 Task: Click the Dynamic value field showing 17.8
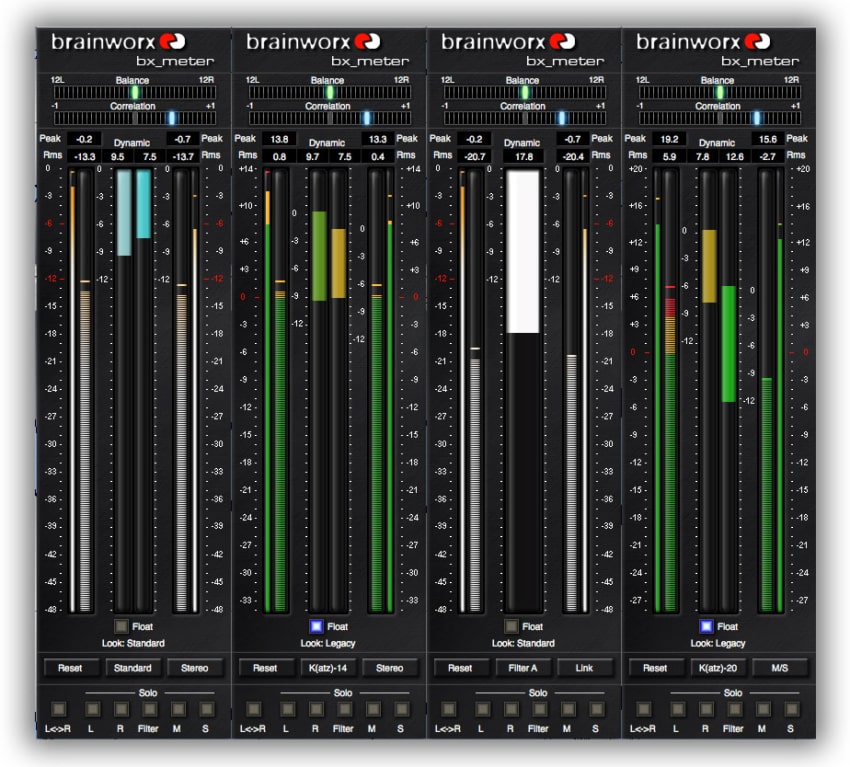point(522,156)
